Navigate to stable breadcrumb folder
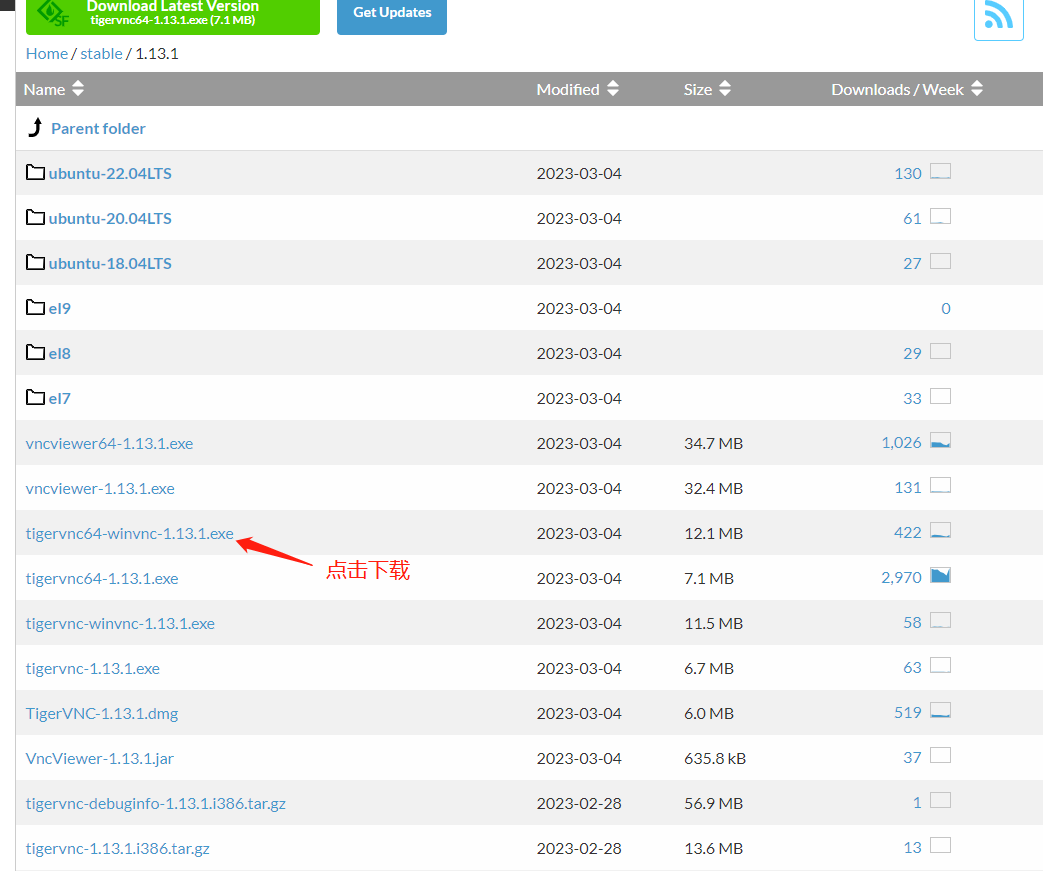Screen dimensions: 1043x871 point(101,54)
